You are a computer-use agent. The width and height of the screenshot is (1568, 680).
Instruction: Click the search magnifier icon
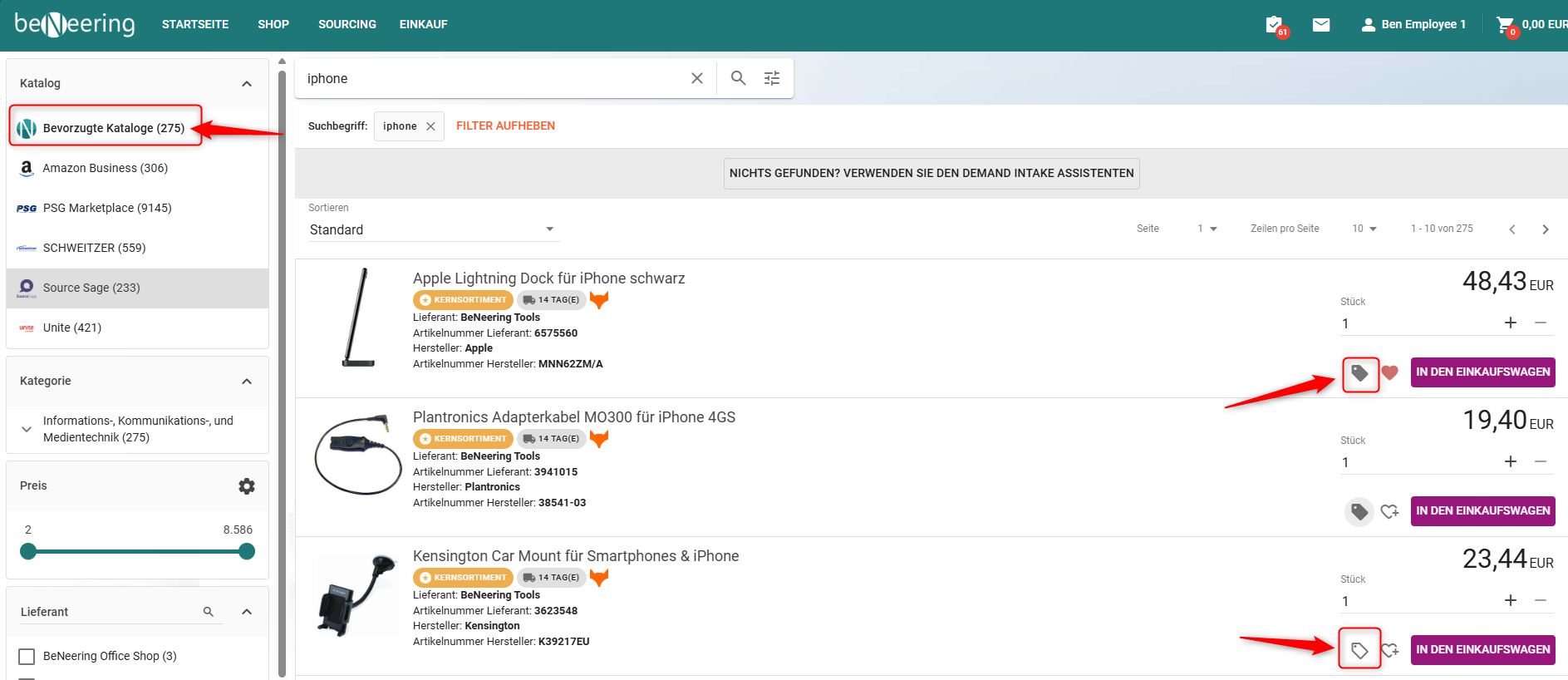tap(738, 78)
